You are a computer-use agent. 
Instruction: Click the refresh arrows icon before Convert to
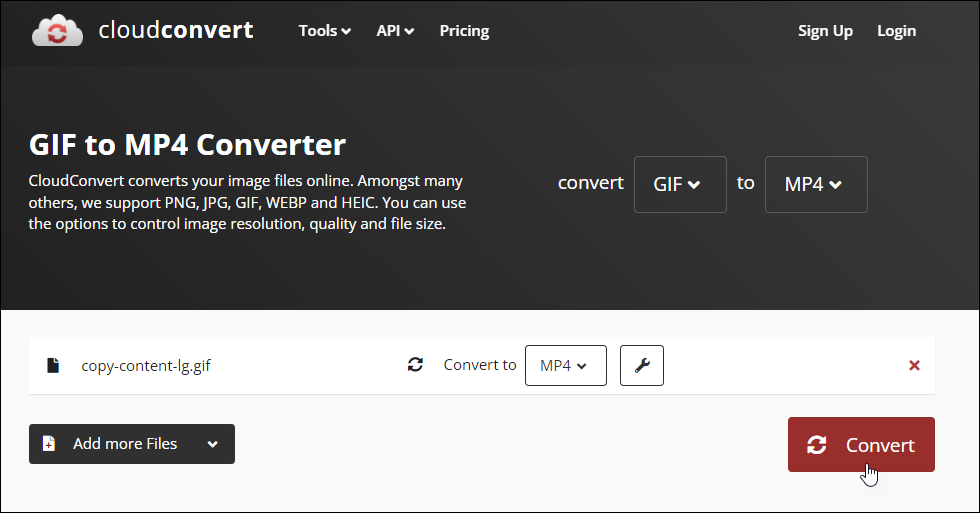pos(416,364)
